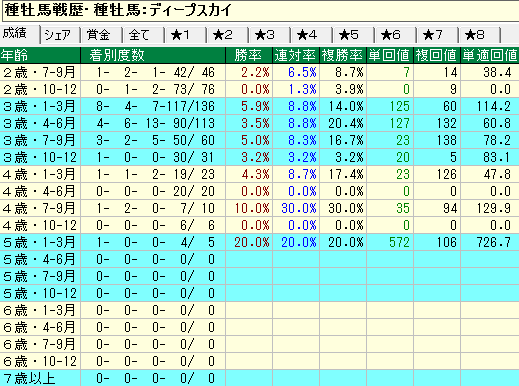Select the 単回値 column header

tap(390, 55)
